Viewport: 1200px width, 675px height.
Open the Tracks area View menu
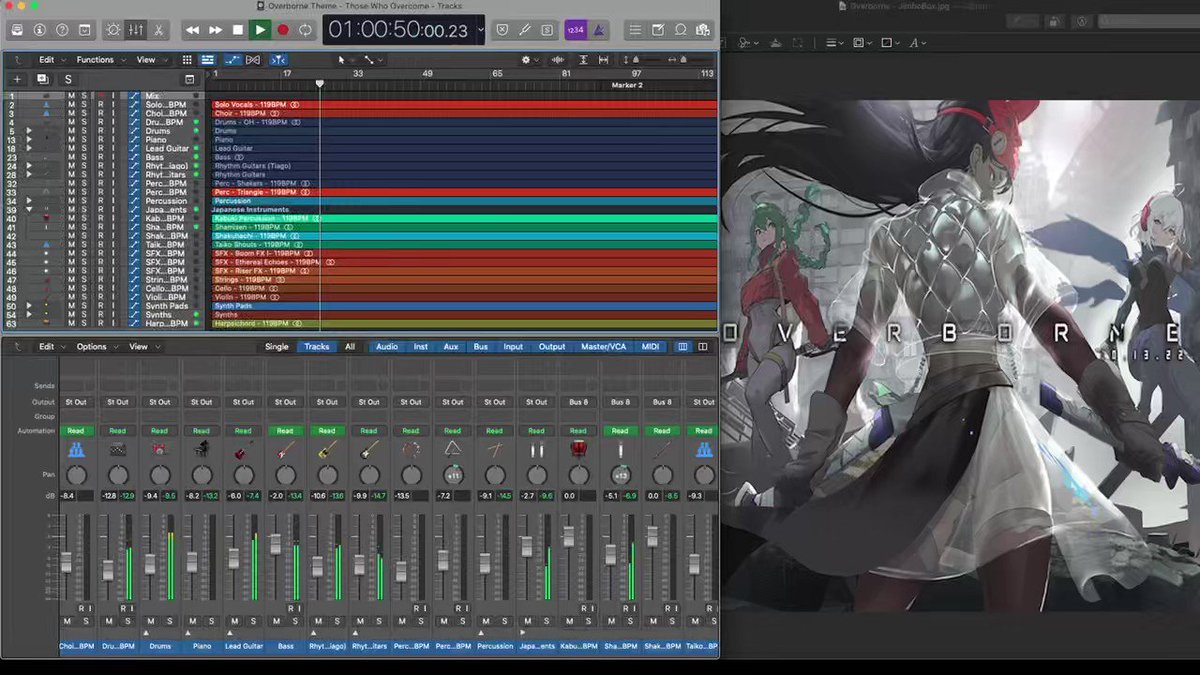(150, 60)
